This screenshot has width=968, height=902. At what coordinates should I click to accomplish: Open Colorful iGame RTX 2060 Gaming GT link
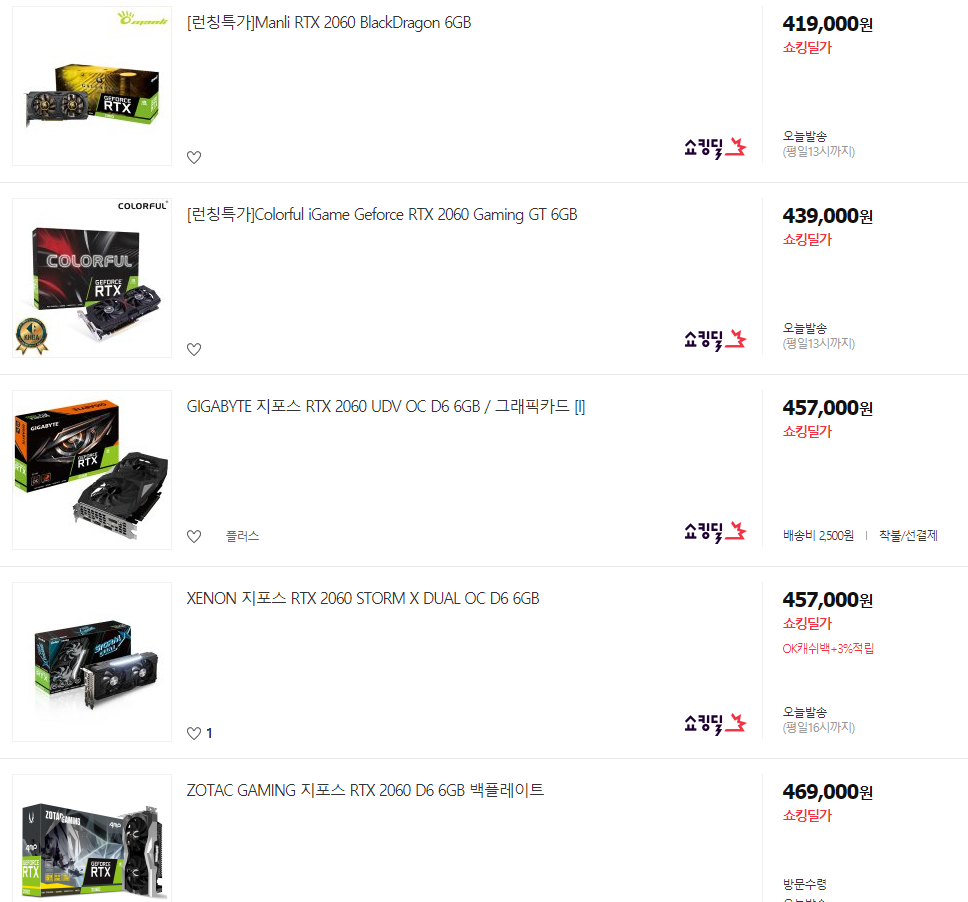(382, 215)
